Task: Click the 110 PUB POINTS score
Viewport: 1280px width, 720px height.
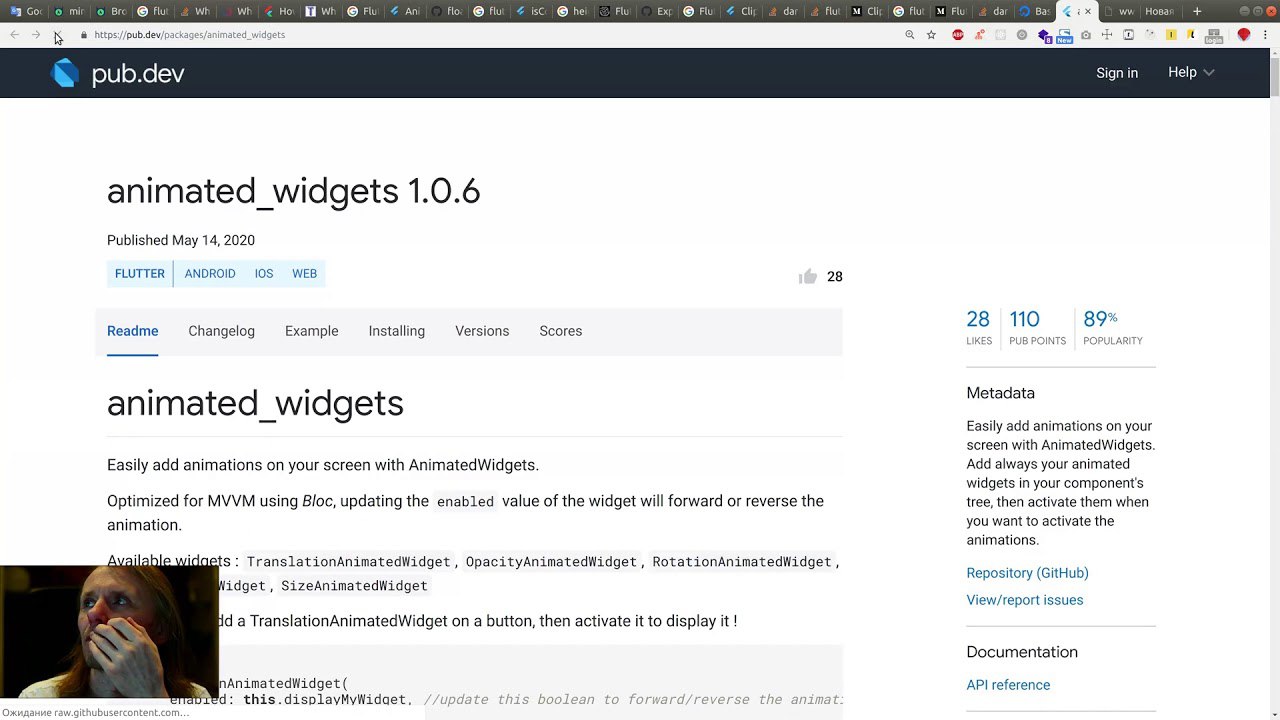Action: (x=1037, y=328)
